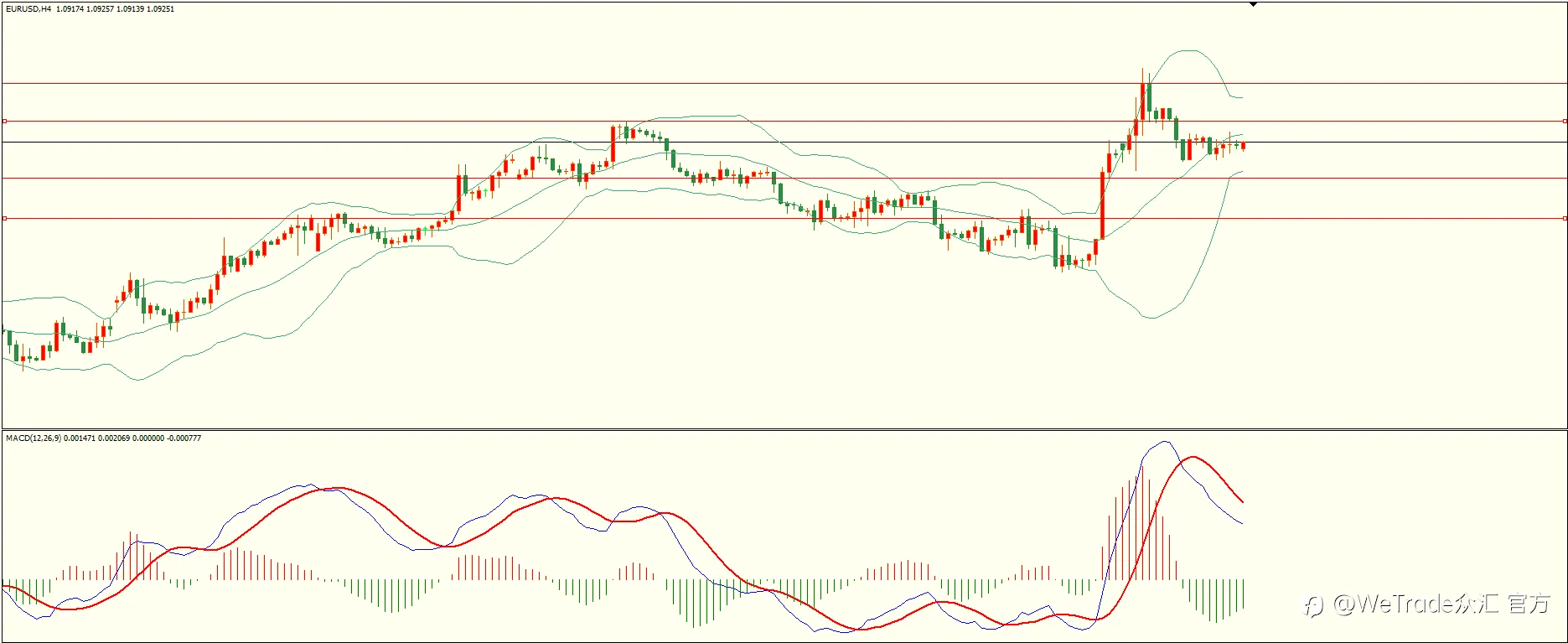Select the lowest red horizontal line

coord(784,218)
